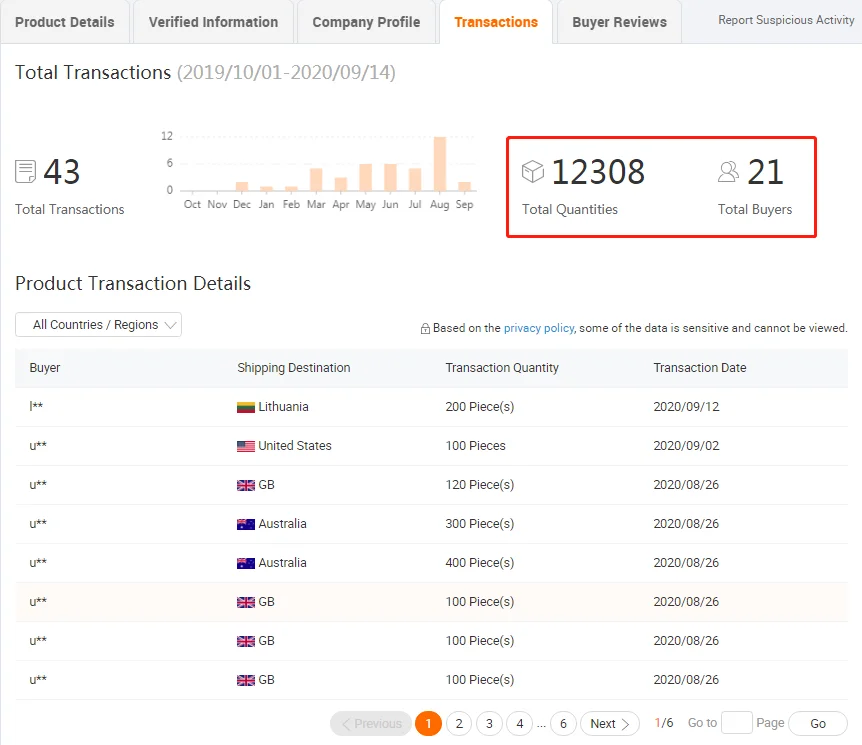Click the Total Quantities box icon
Image resolution: width=862 pixels, height=745 pixels.
533,172
